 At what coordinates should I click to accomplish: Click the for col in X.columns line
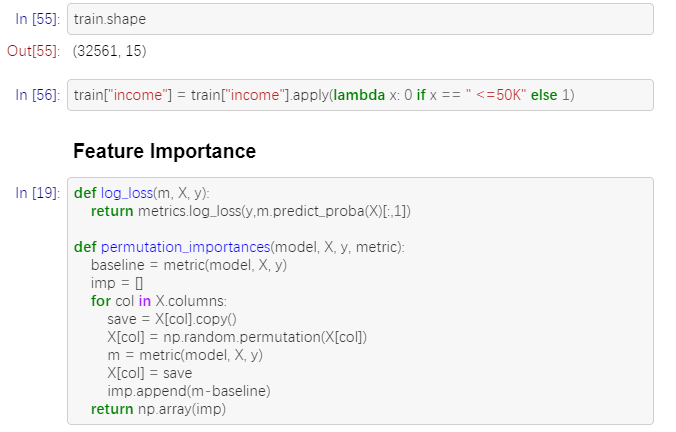159,301
